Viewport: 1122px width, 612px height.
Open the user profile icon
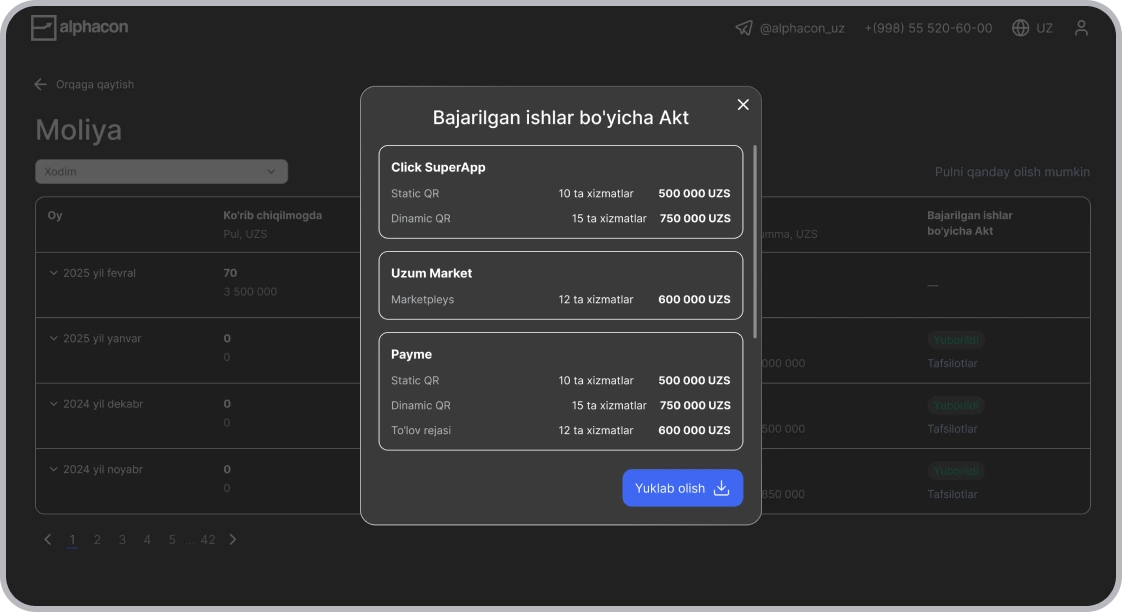pyautogui.click(x=1081, y=28)
